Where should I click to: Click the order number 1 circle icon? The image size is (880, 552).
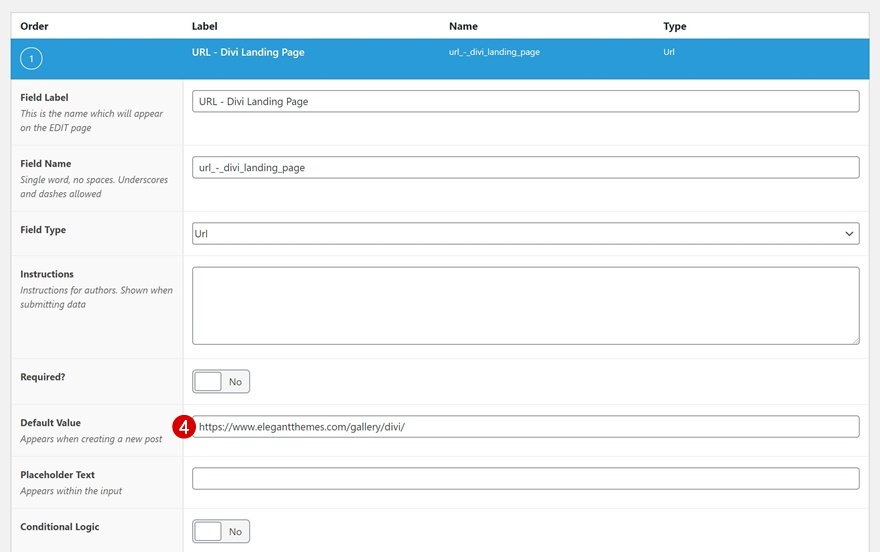click(31, 60)
